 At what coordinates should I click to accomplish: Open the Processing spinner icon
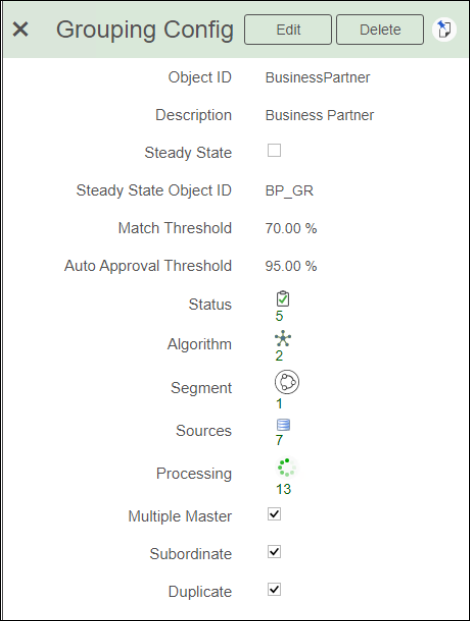tap(286, 468)
